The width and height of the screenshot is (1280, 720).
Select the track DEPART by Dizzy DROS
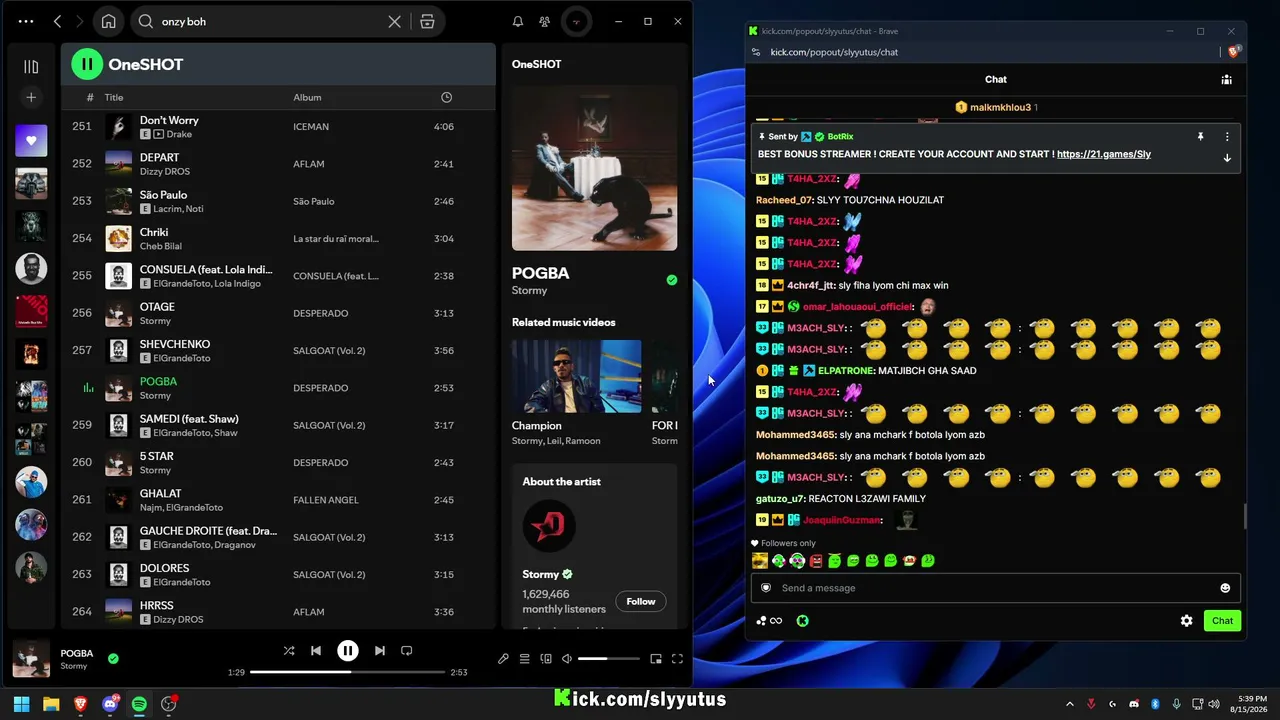[x=278, y=164]
